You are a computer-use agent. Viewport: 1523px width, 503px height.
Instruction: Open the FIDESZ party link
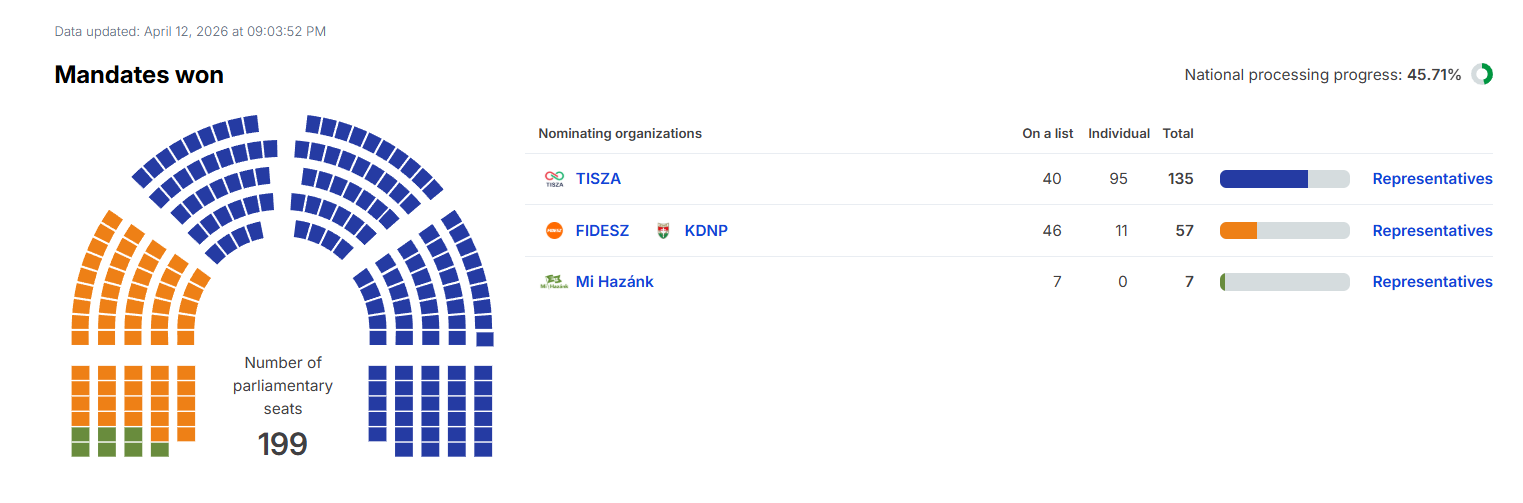pos(602,231)
